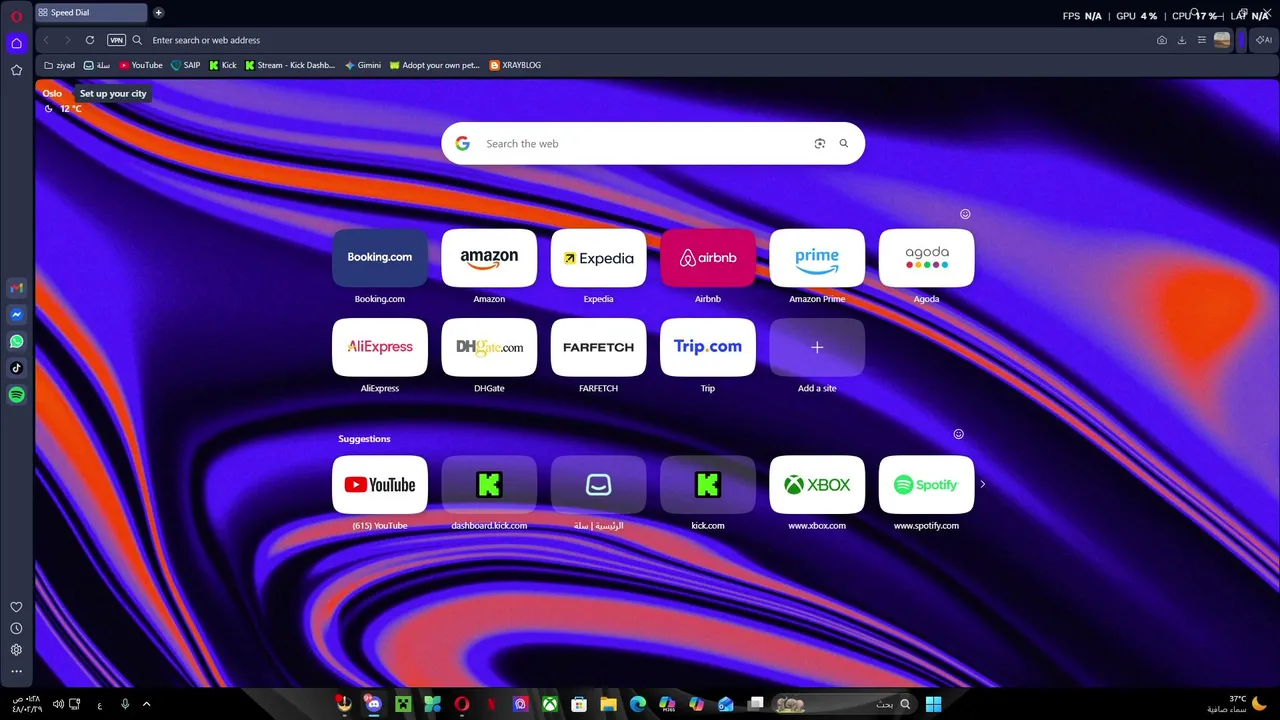Image resolution: width=1280 pixels, height=720 pixels.
Task: Open the Agoda speed dial tile
Action: tap(926, 258)
